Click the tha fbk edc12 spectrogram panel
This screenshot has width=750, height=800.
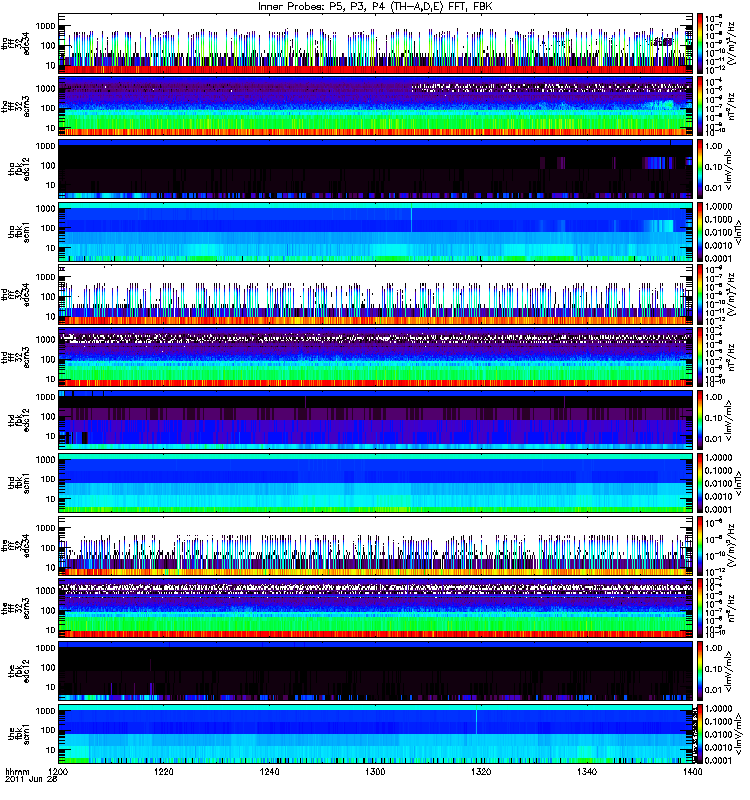[x=375, y=169]
